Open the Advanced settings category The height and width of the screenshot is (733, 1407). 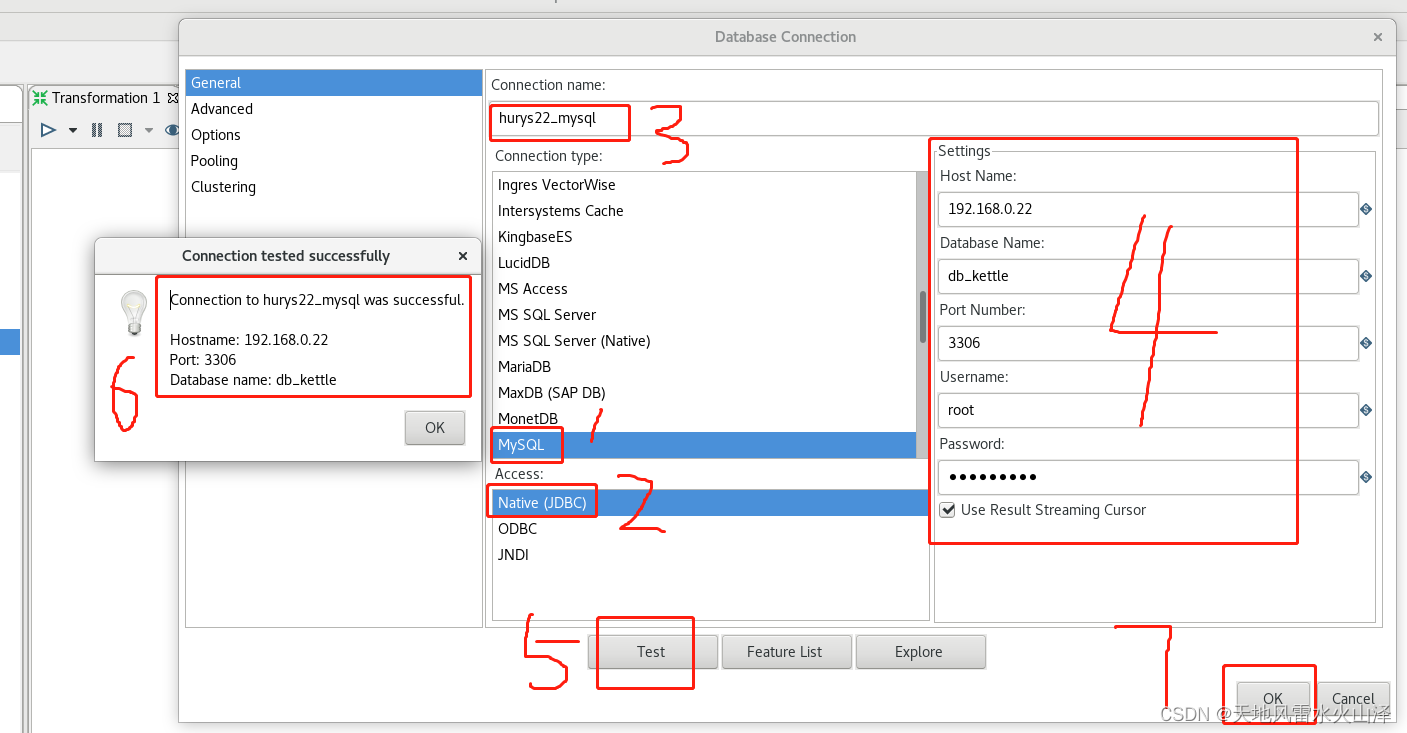pyautogui.click(x=334, y=109)
